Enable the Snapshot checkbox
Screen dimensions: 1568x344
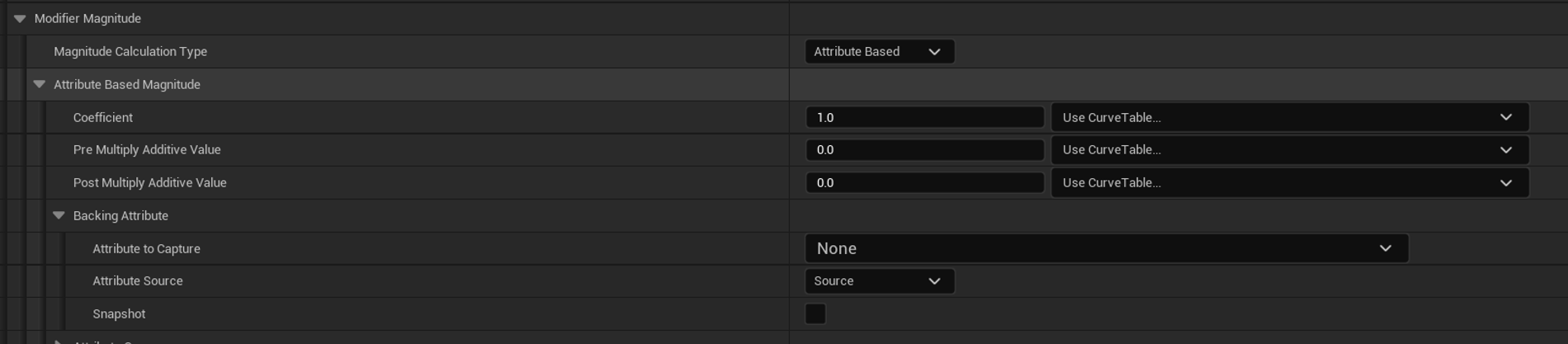pos(815,313)
